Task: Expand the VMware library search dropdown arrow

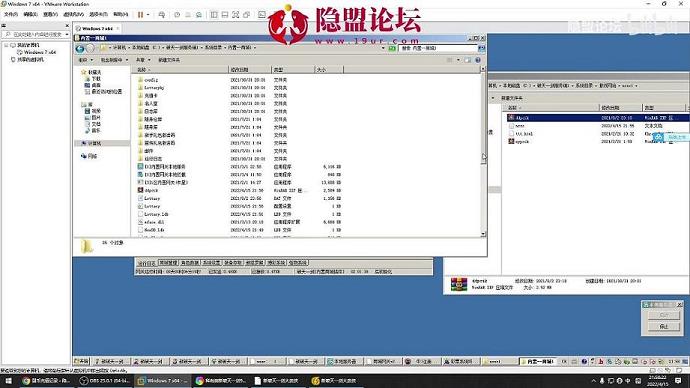Action: tap(67, 34)
